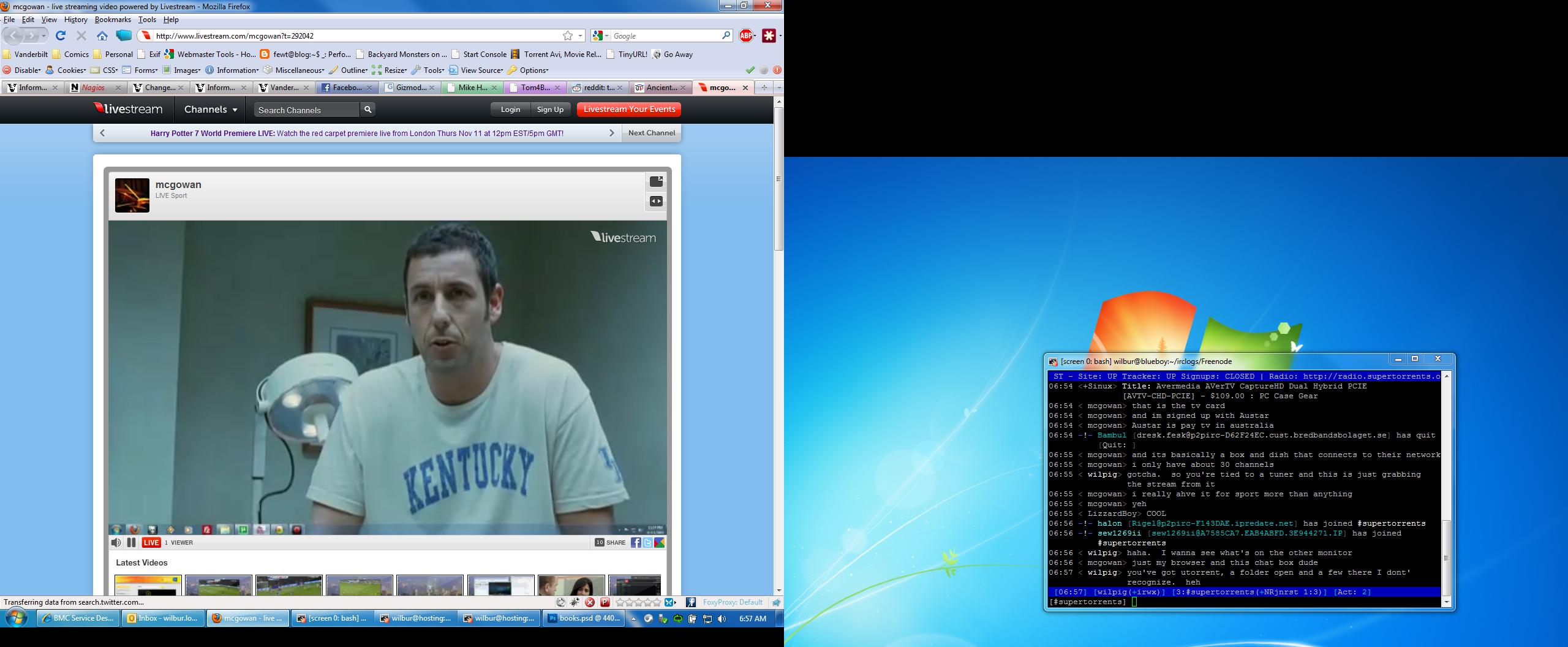
Task: Open the Latest Videos thumbnail with two people
Action: (x=571, y=585)
